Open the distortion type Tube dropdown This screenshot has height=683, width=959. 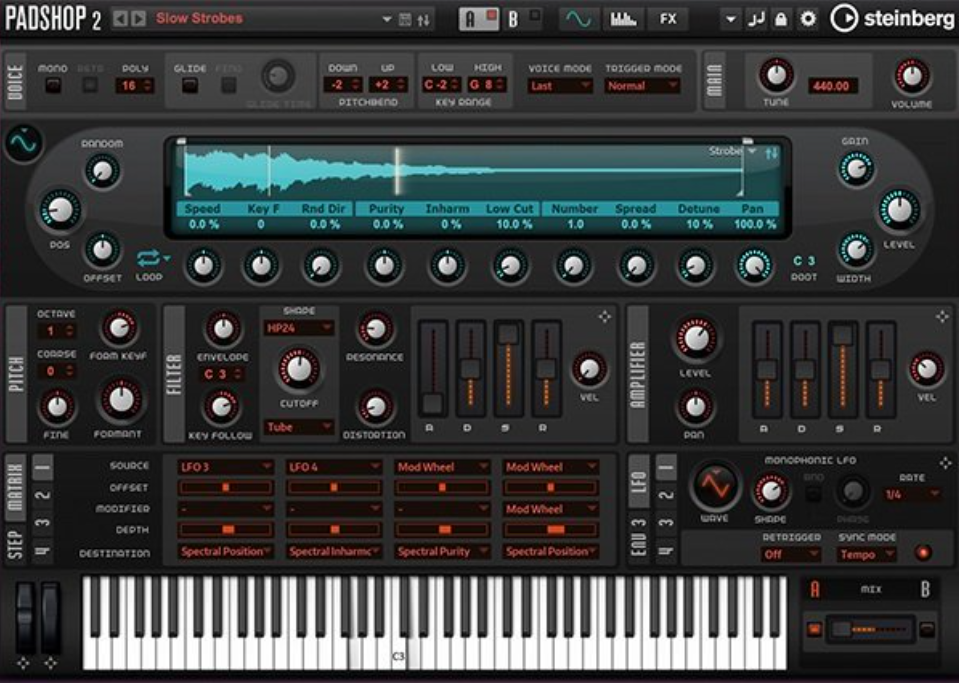(298, 427)
